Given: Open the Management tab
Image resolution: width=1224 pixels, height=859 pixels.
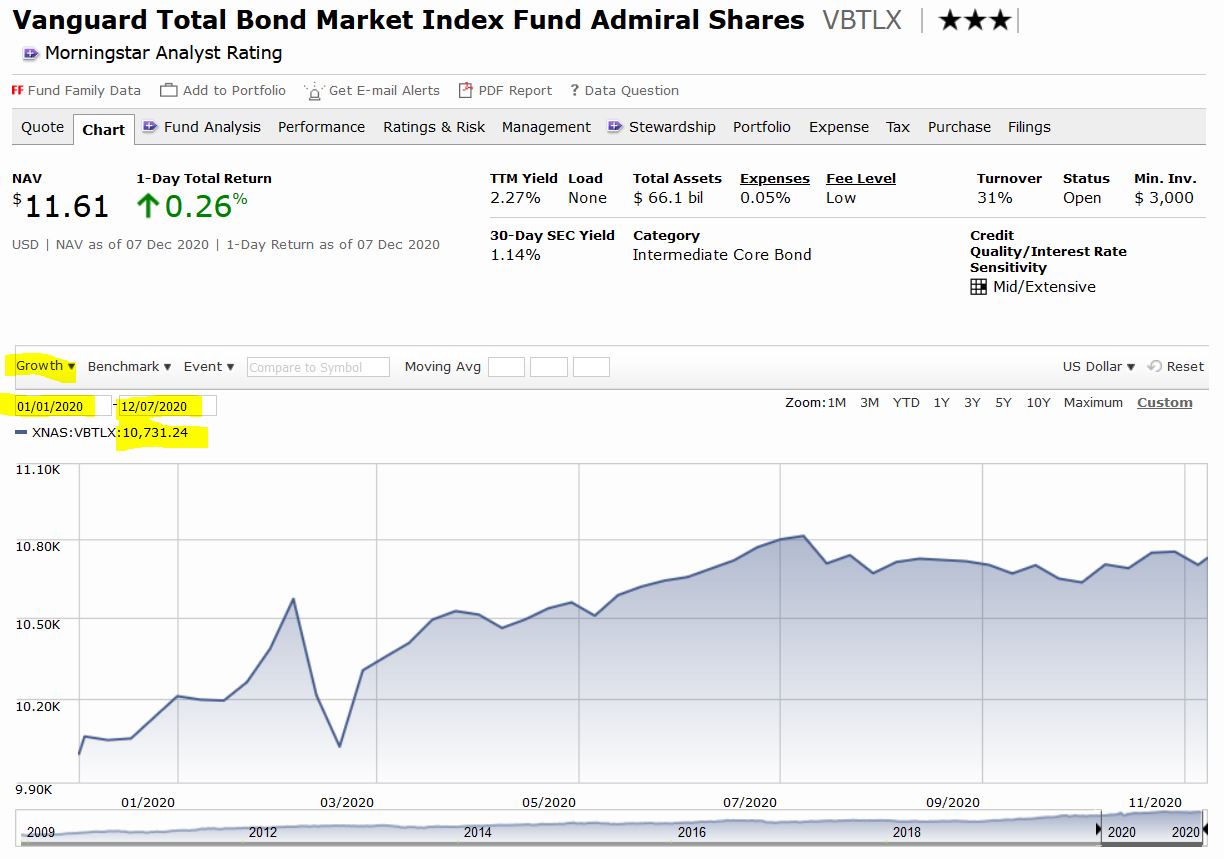Looking at the screenshot, I should 546,127.
